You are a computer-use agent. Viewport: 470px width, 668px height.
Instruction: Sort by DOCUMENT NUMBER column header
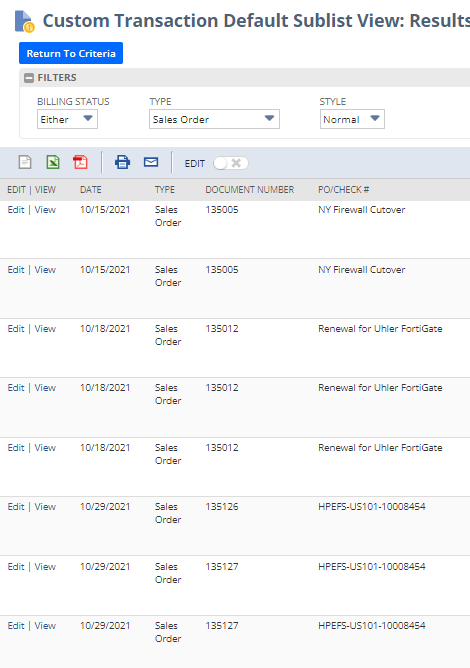(250, 190)
